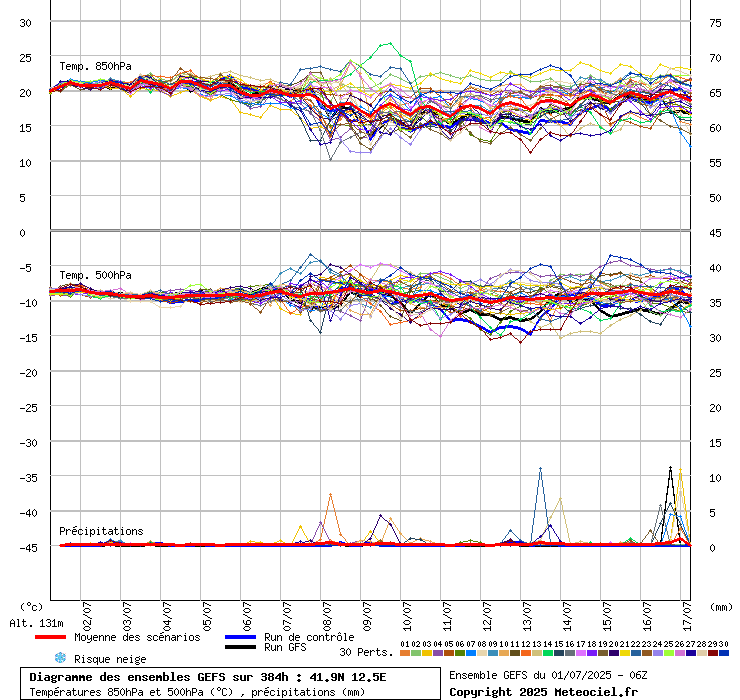Click the 17/07 date axis label
Viewport: 740px width, 700px height.
[687, 616]
